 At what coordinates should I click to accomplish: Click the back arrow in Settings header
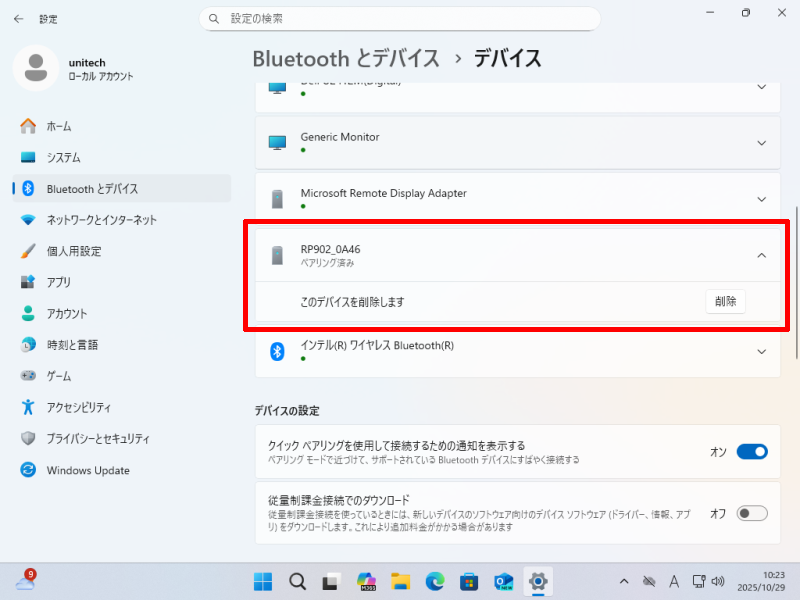coord(18,19)
